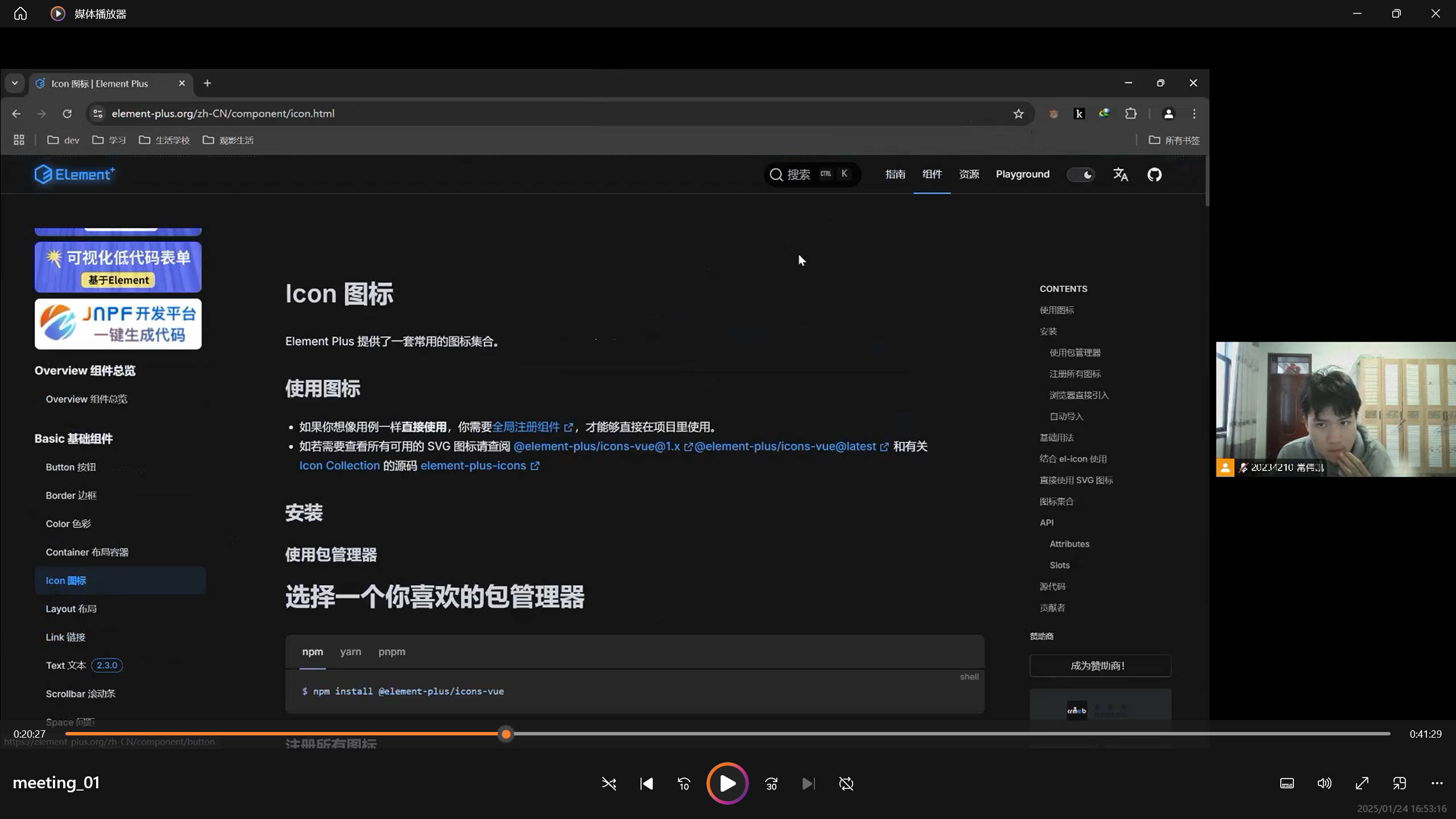1456x819 pixels.
Task: Switch to mini player view
Action: [1399, 784]
